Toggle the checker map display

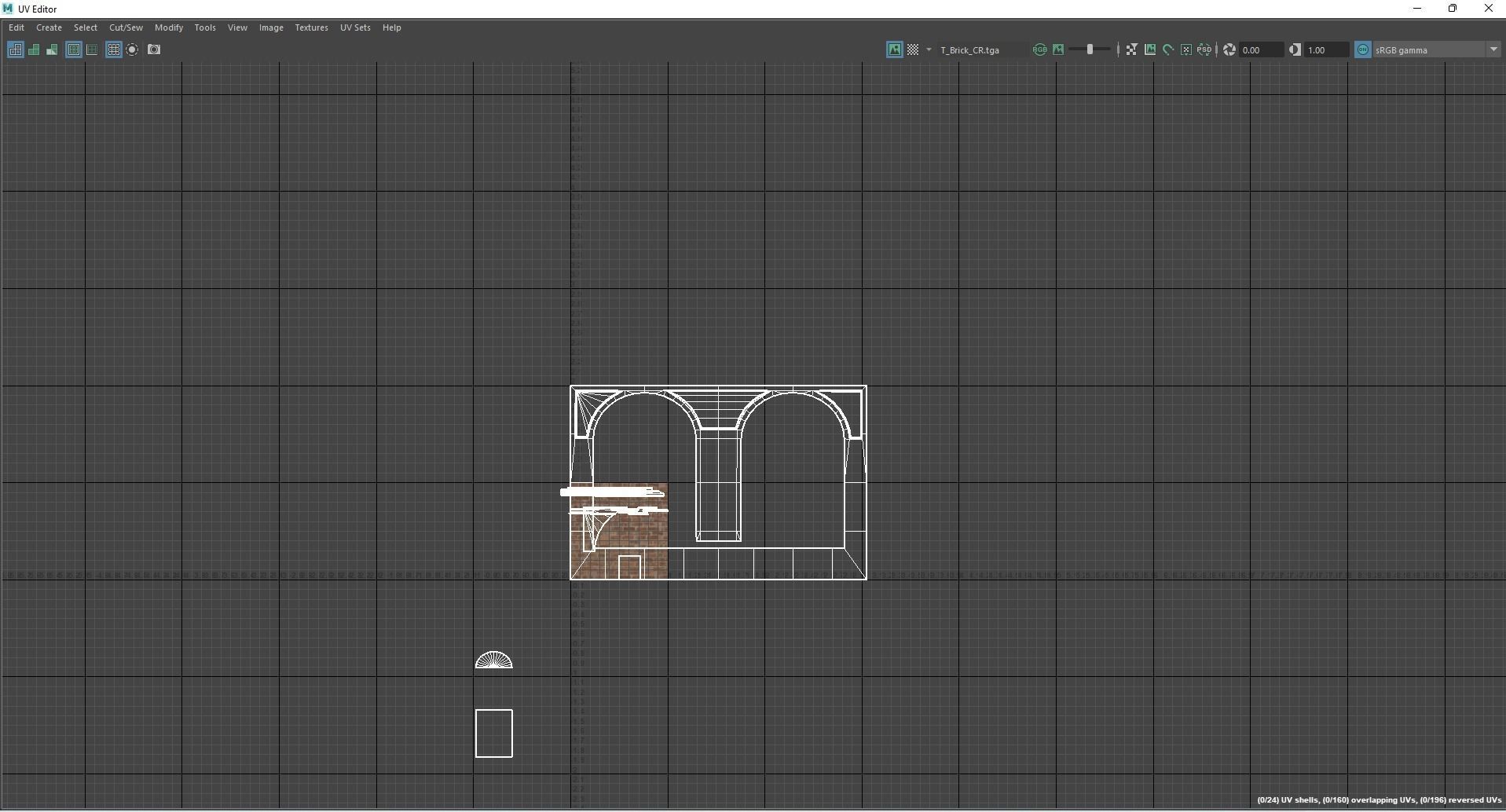coord(913,49)
